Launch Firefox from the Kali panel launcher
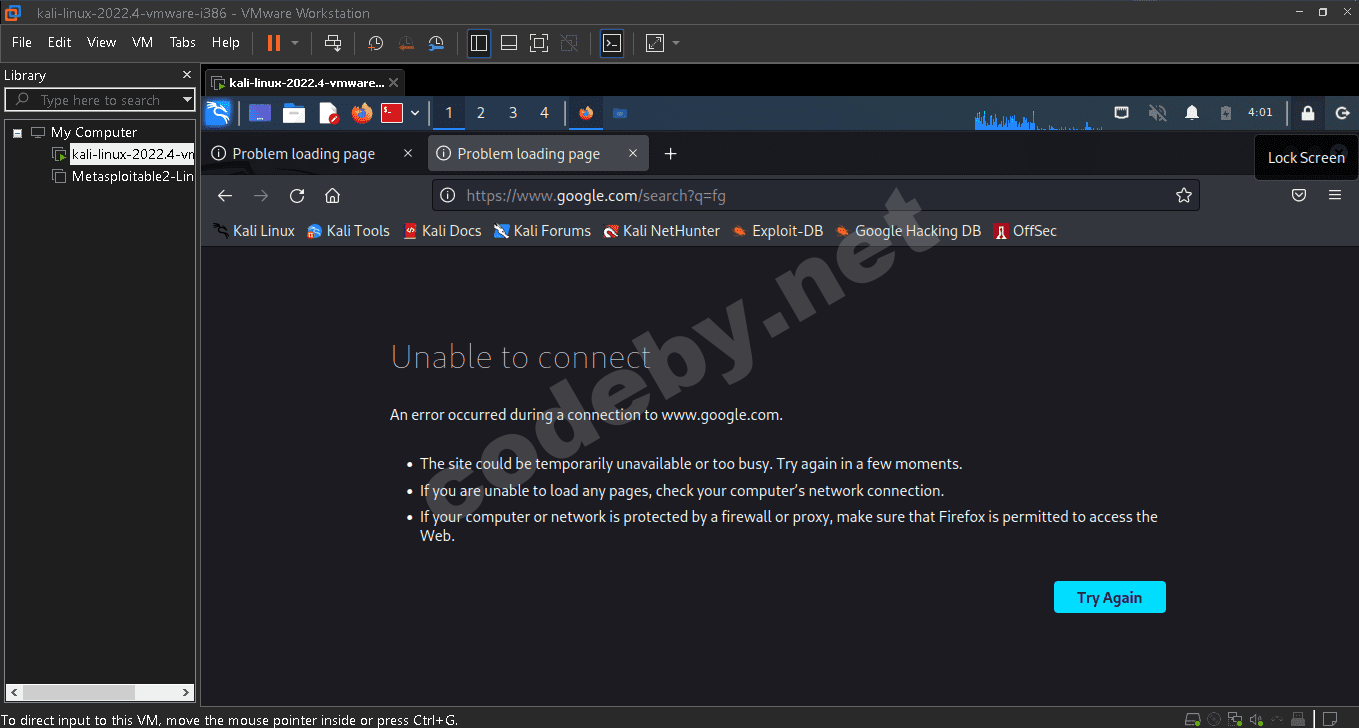The width and height of the screenshot is (1359, 728). tap(362, 113)
